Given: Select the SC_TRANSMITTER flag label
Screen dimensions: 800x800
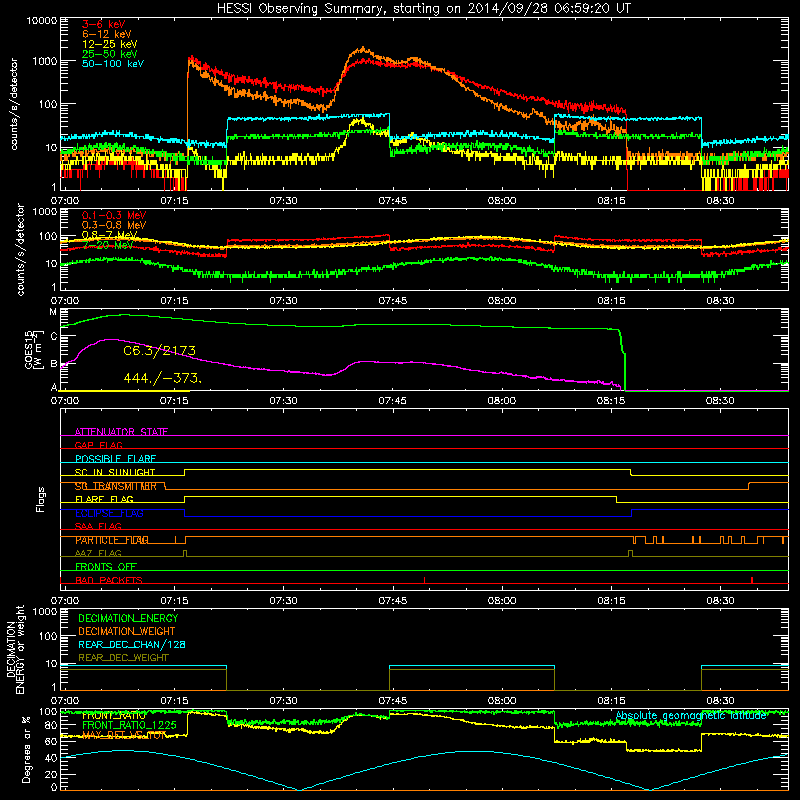Looking at the screenshot, I should tap(116, 486).
